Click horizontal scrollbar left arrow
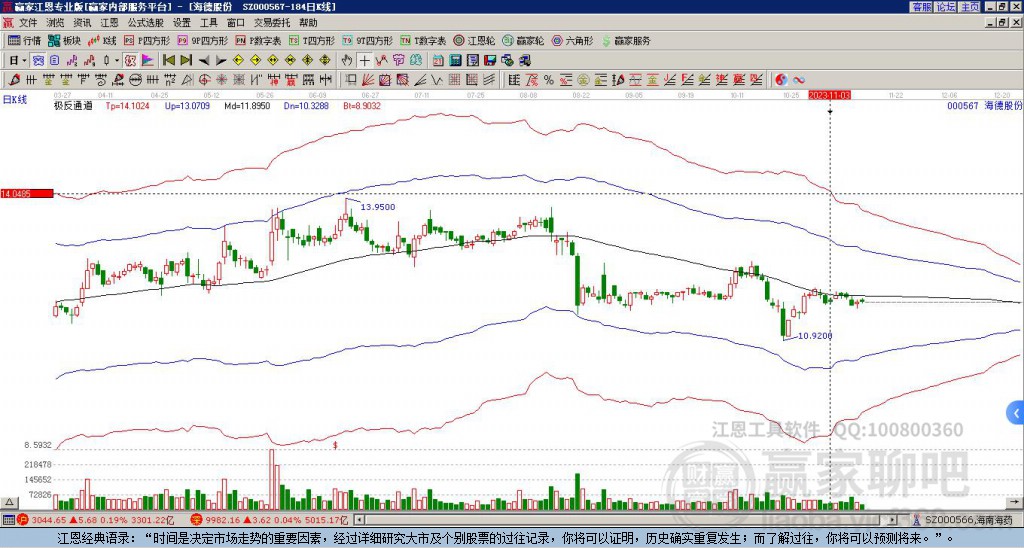Screen dimensions: 1024x548 (x=359, y=520)
